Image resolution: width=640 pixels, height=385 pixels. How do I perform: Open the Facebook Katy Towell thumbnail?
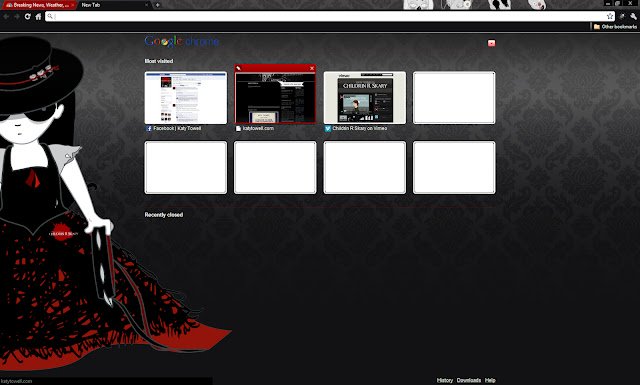click(186, 98)
